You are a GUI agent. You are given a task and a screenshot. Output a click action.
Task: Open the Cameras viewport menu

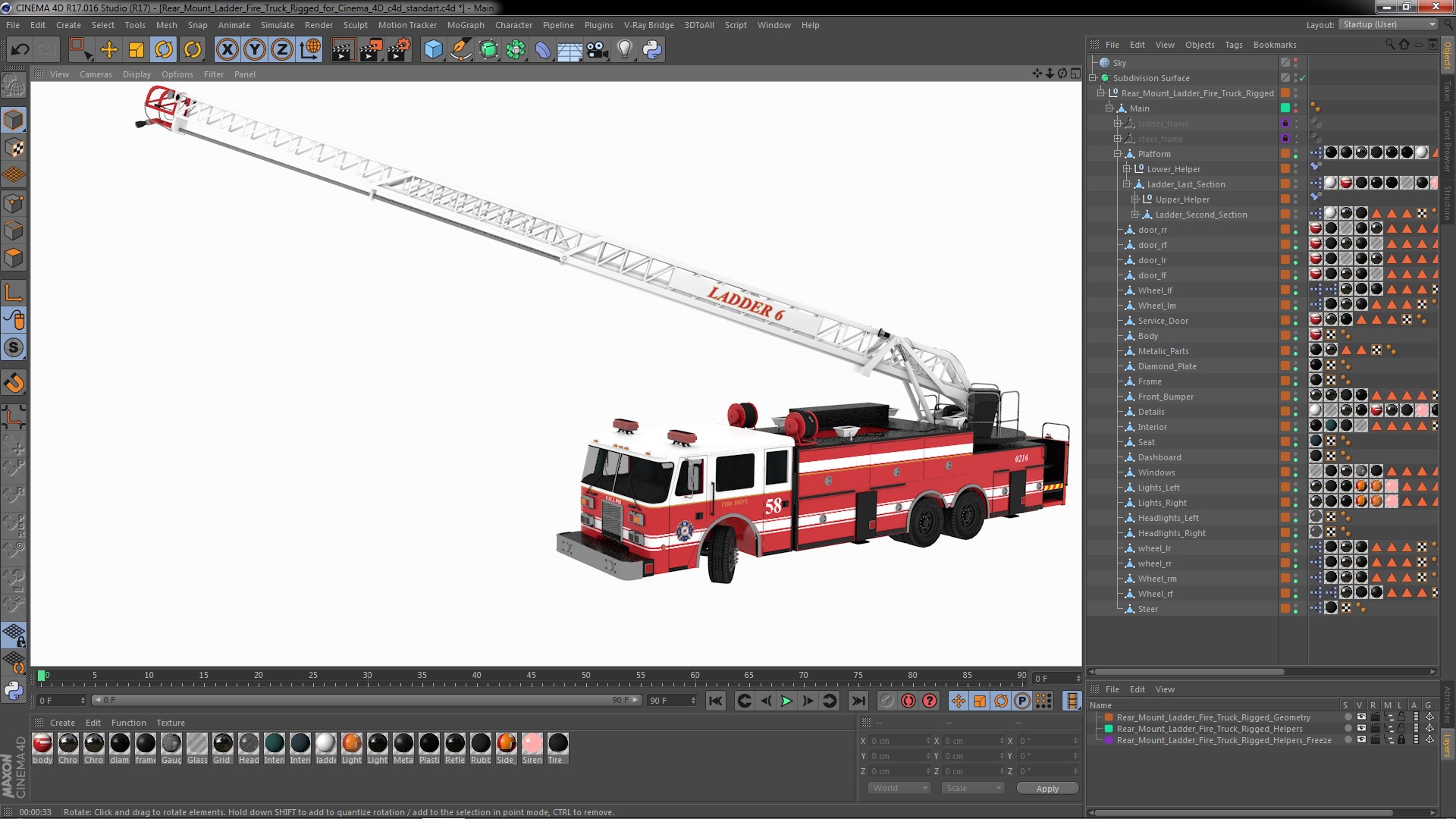click(96, 74)
